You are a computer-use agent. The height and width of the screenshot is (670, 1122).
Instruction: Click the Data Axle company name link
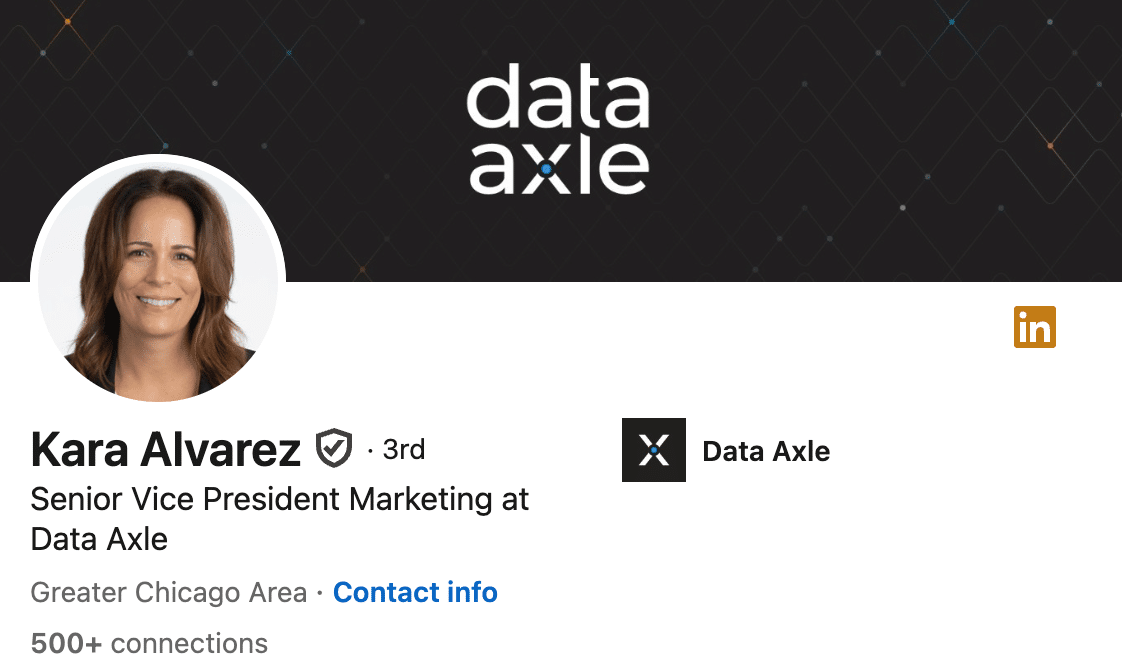pos(766,451)
